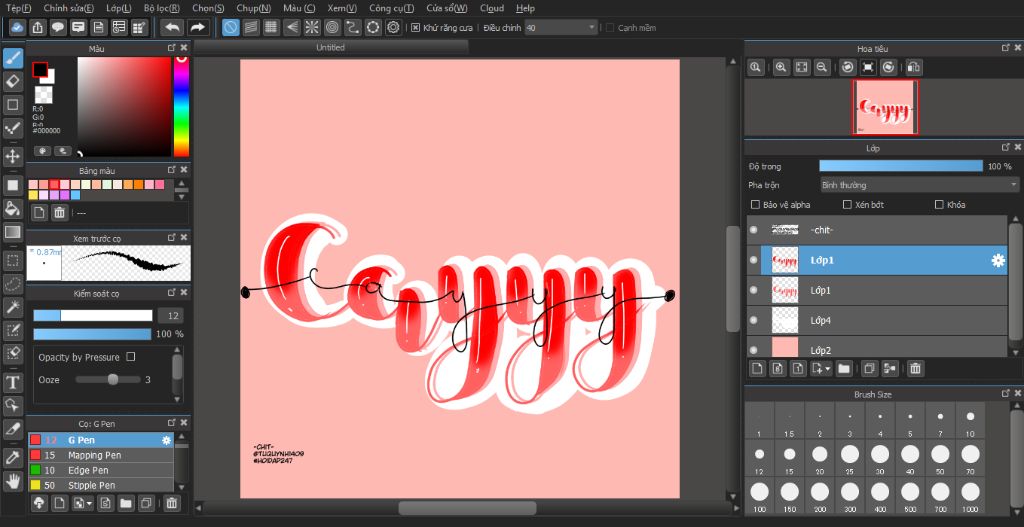Select the Bucket fill tool

[x=12, y=208]
